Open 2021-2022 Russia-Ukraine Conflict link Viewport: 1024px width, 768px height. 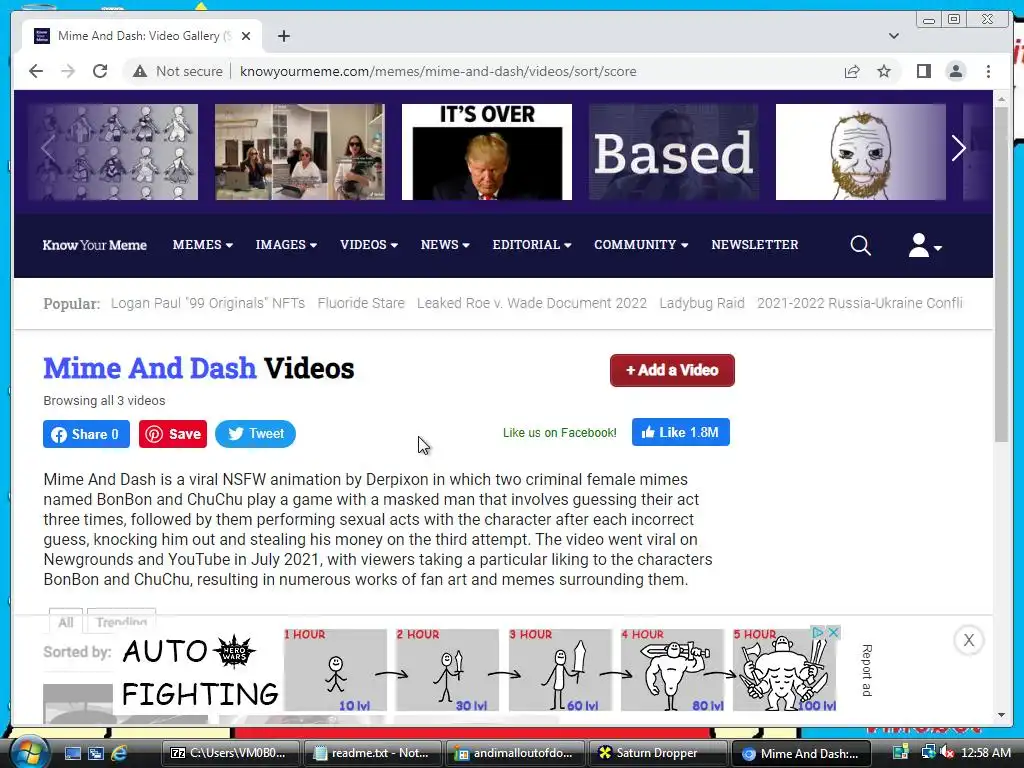point(859,303)
